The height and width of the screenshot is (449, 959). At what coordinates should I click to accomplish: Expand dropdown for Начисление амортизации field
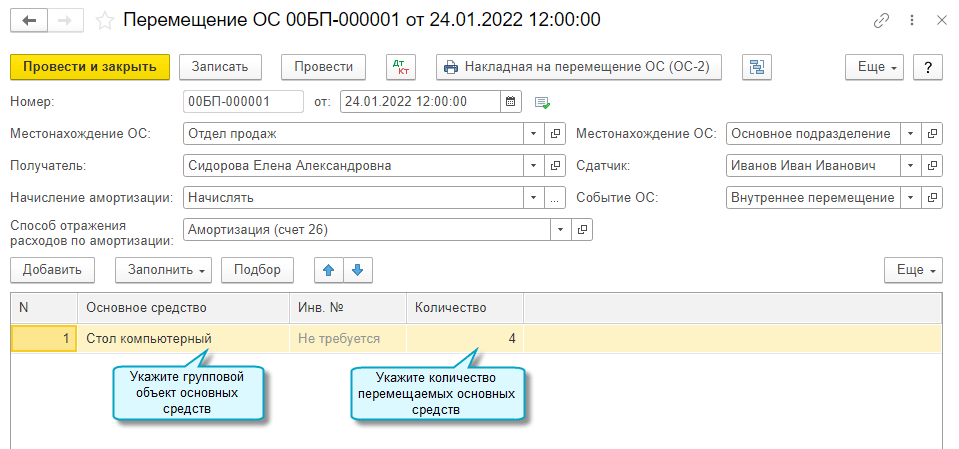coord(533,198)
